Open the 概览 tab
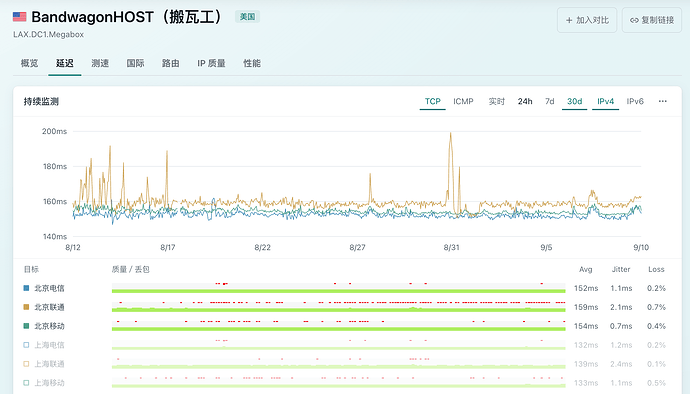Screen dimensions: 690x394 (29, 63)
